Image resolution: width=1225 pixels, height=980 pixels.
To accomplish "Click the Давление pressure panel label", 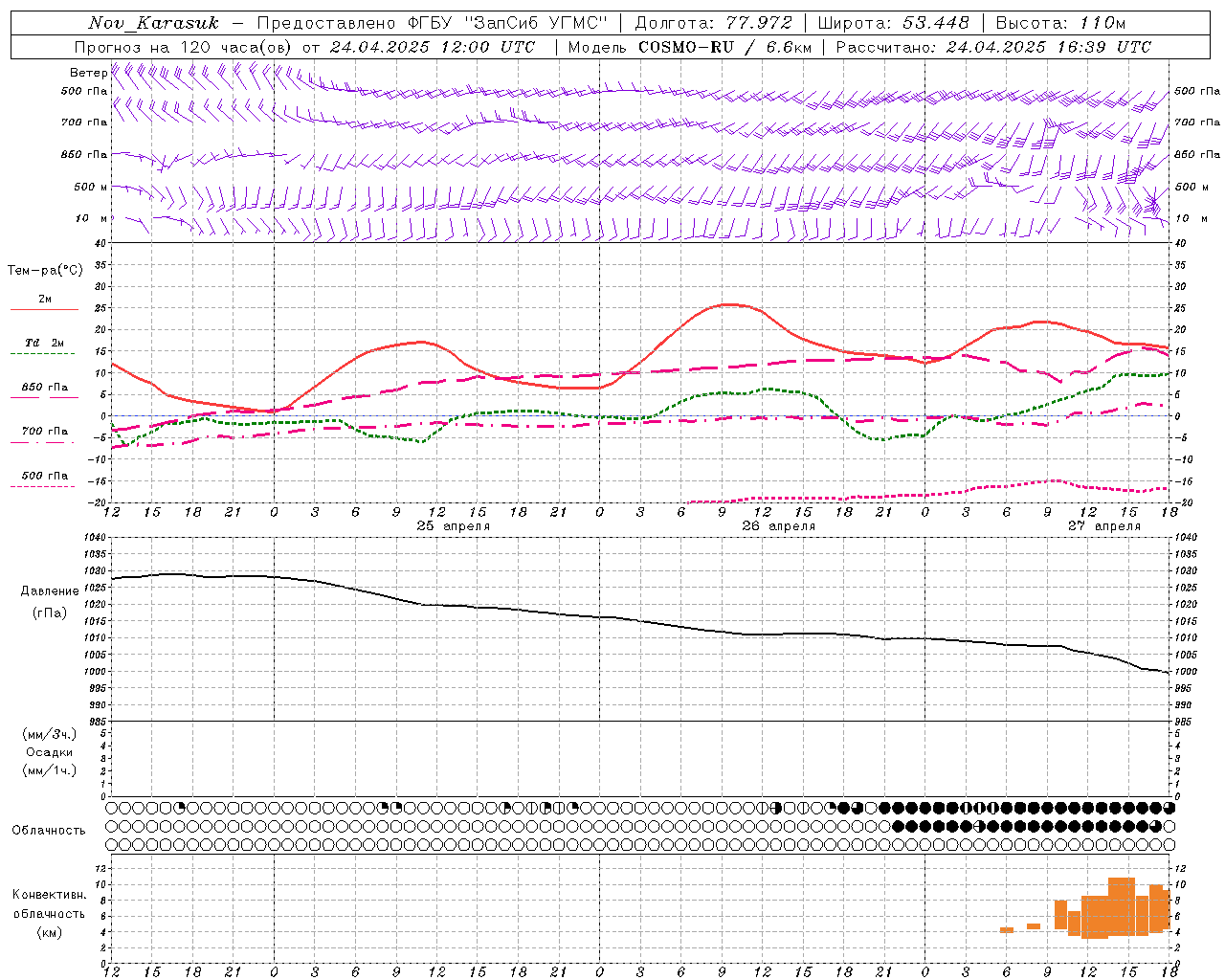I will (50, 591).
